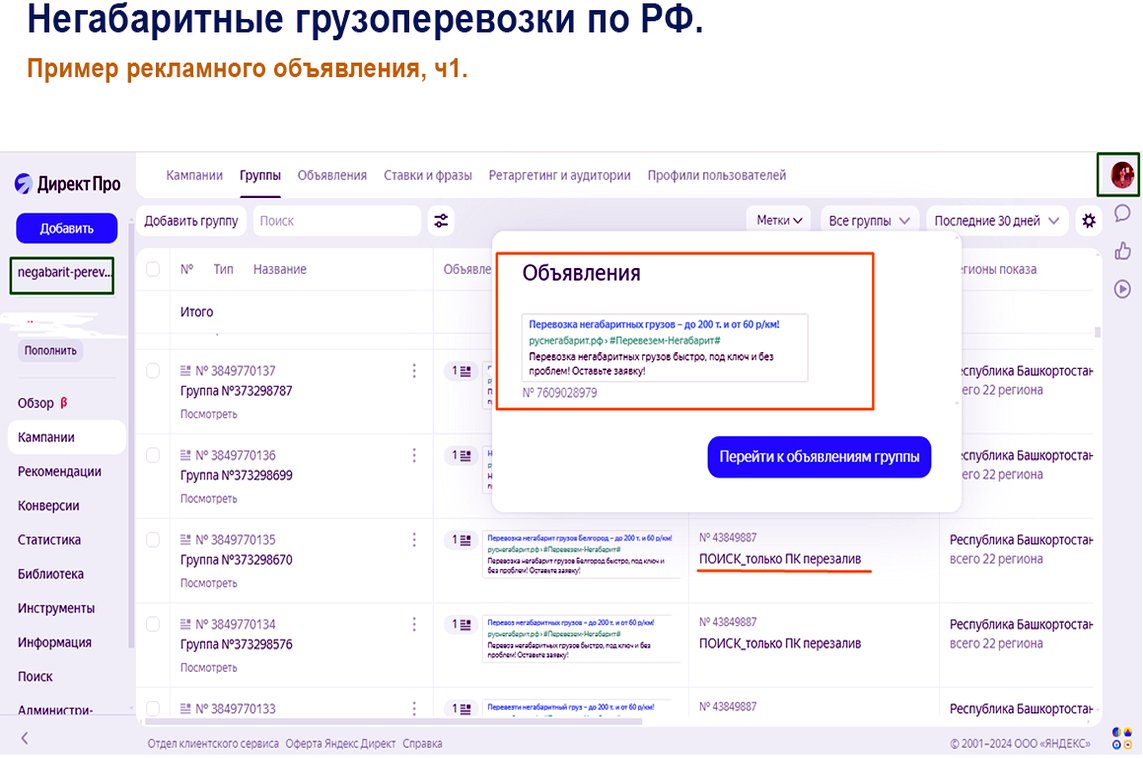This screenshot has width=1143, height=758.
Task: Click the Поиск search input field
Action: pos(336,221)
